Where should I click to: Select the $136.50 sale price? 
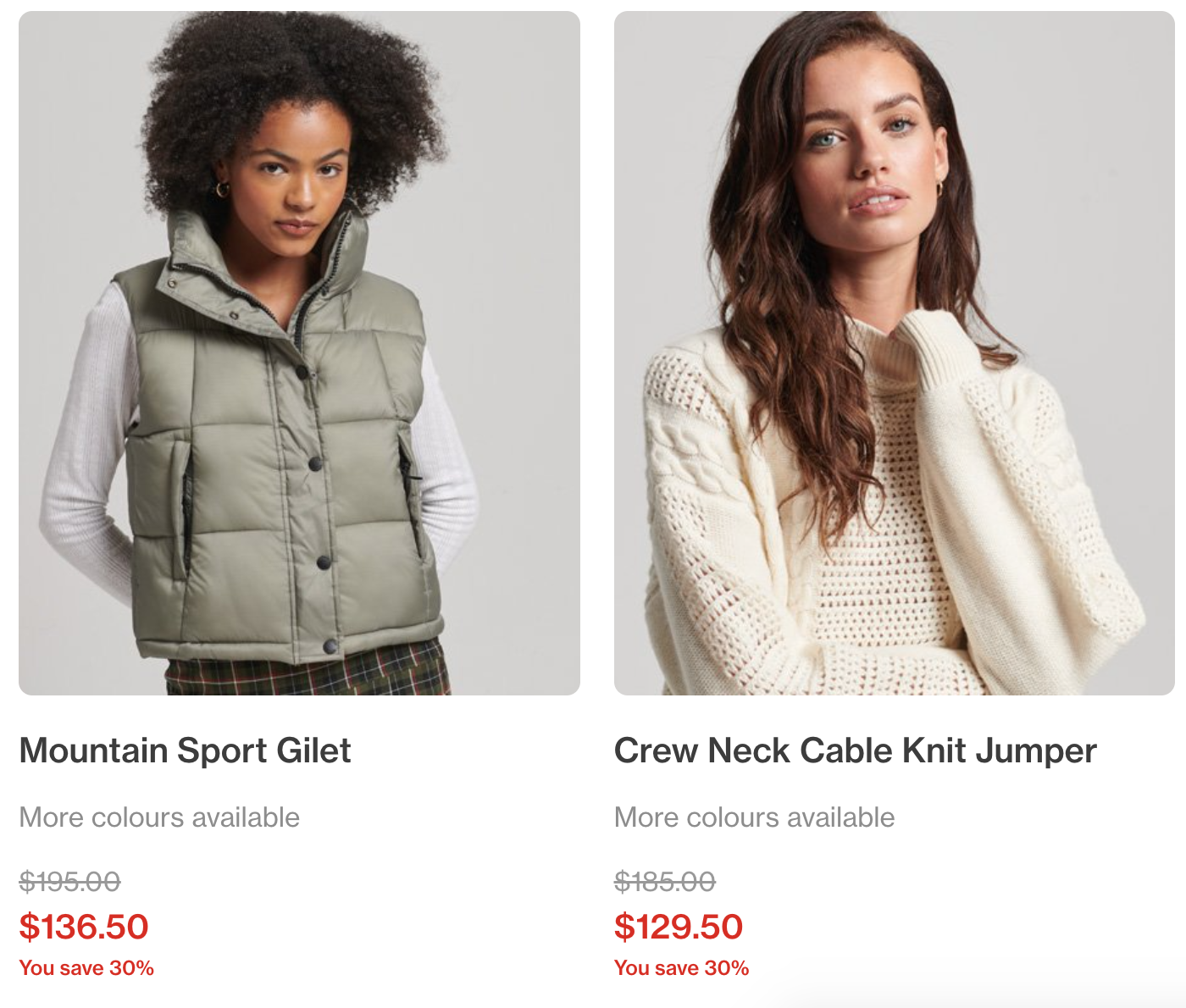pos(84,927)
